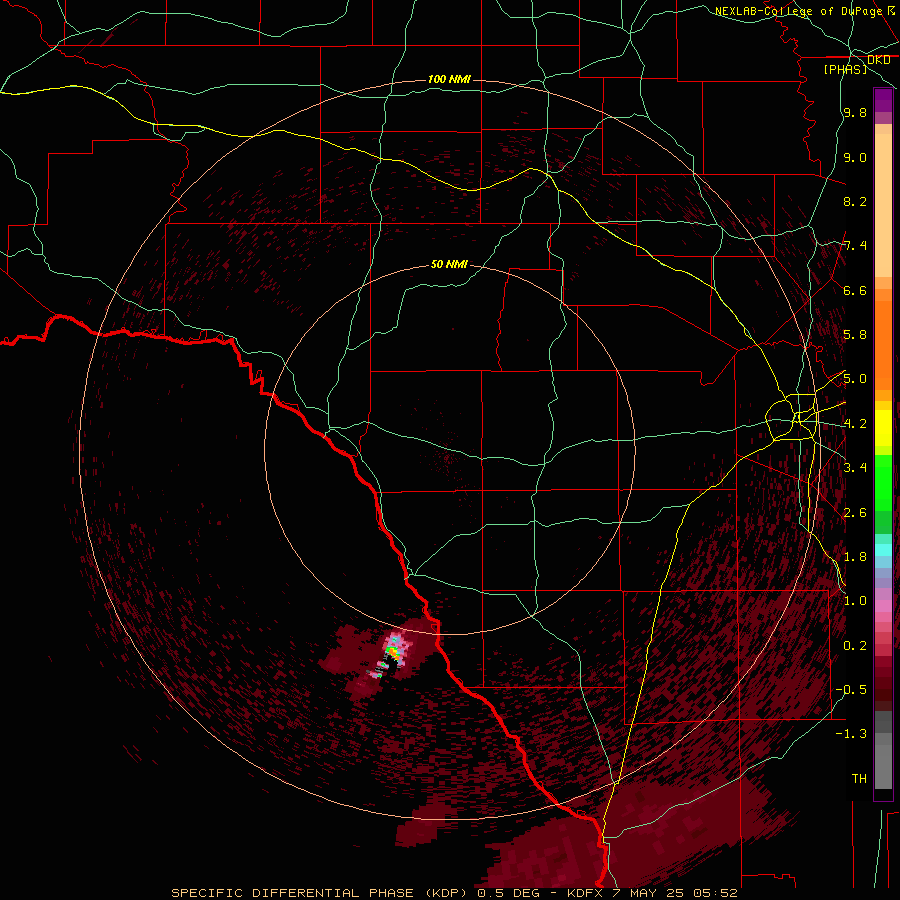This screenshot has height=900, width=900.
Task: Click the 100 NMI range ring label
Action: coord(449,79)
